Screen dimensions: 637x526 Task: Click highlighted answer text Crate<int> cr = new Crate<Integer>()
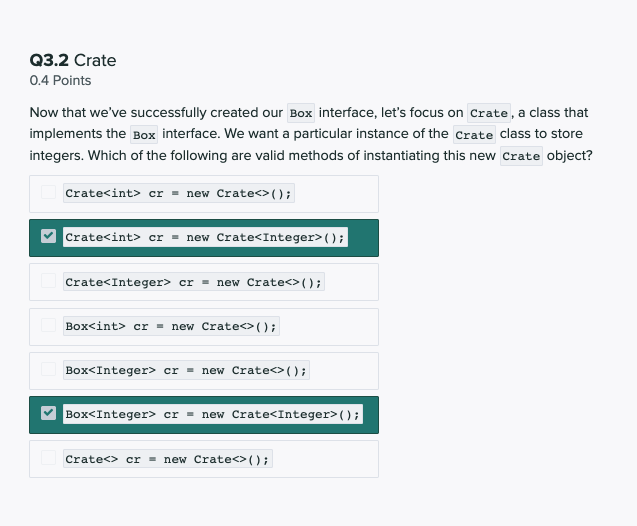[205, 238]
